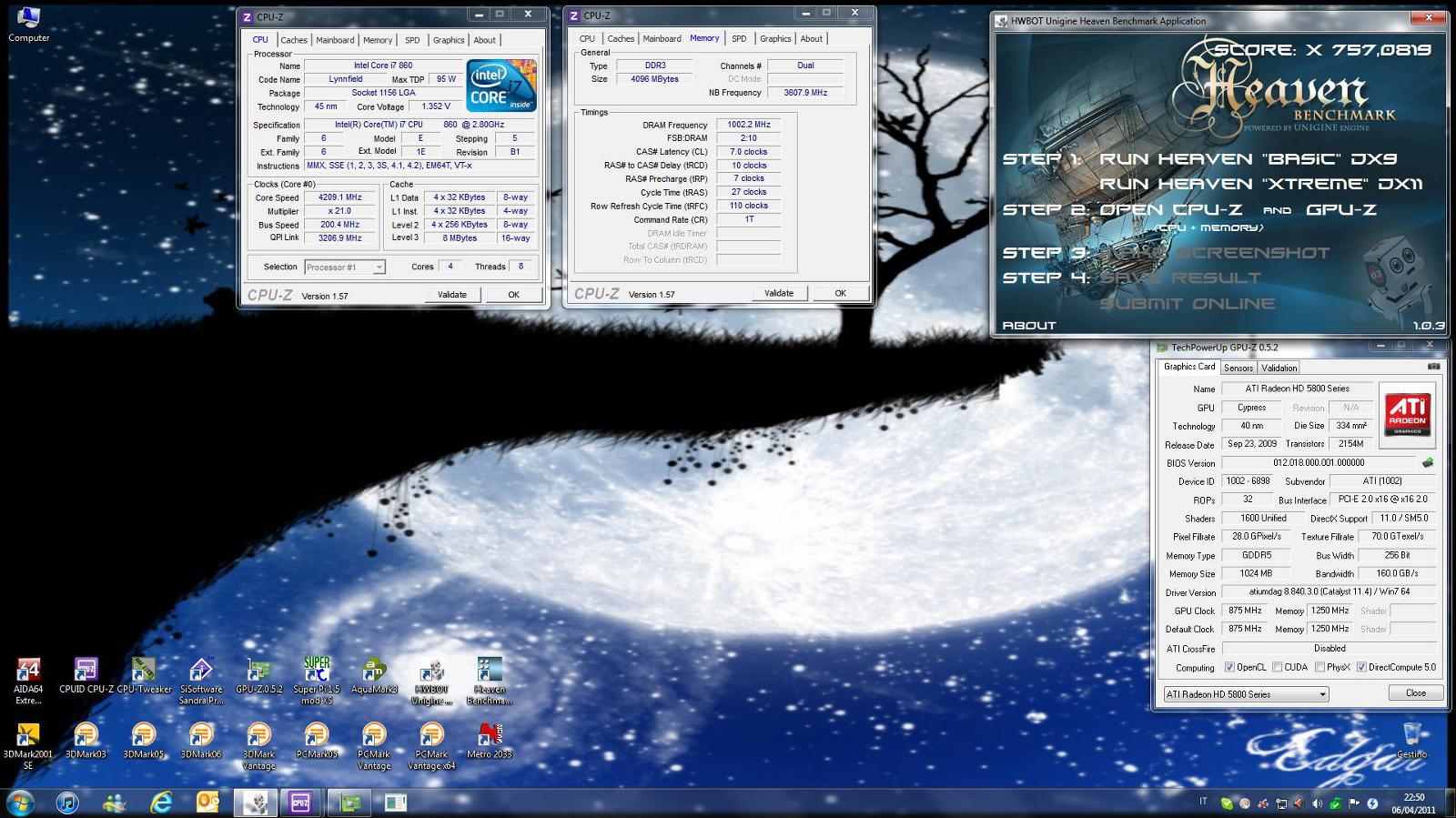
Task: Launch the 3DMark Vantage shortcut
Action: point(259,746)
